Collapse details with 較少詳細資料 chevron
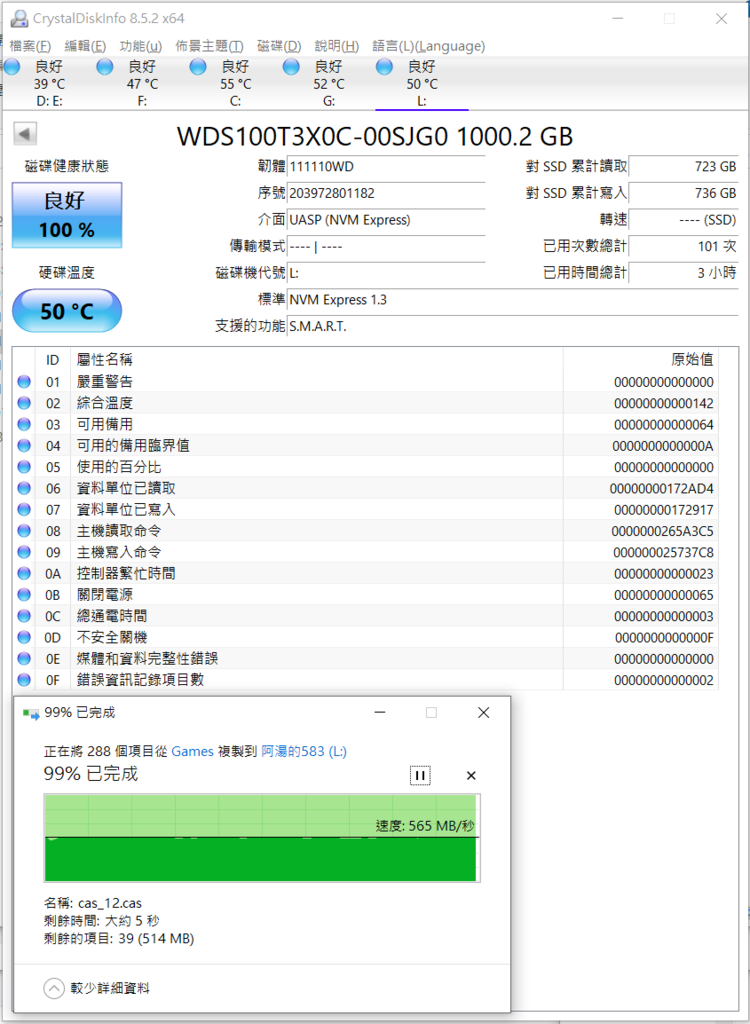 [x=54, y=988]
